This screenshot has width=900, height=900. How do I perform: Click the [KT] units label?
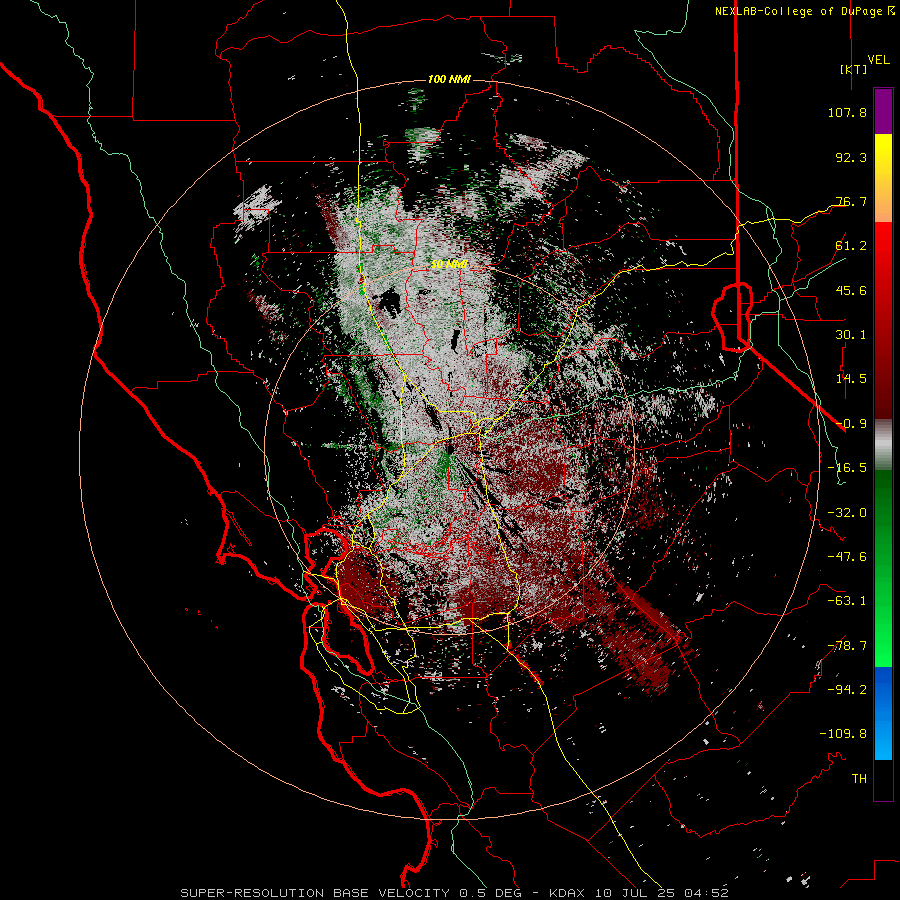[853, 69]
